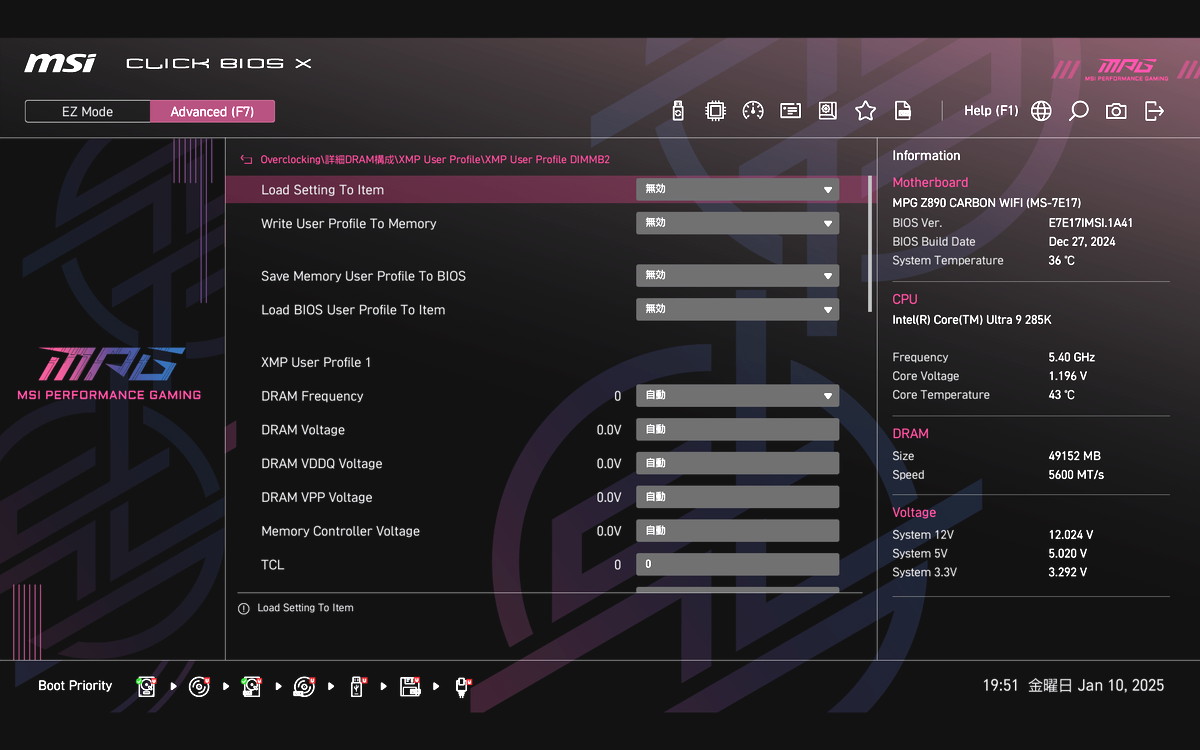Select the network cable boot device
The width and height of the screenshot is (1200, 750).
462,686
